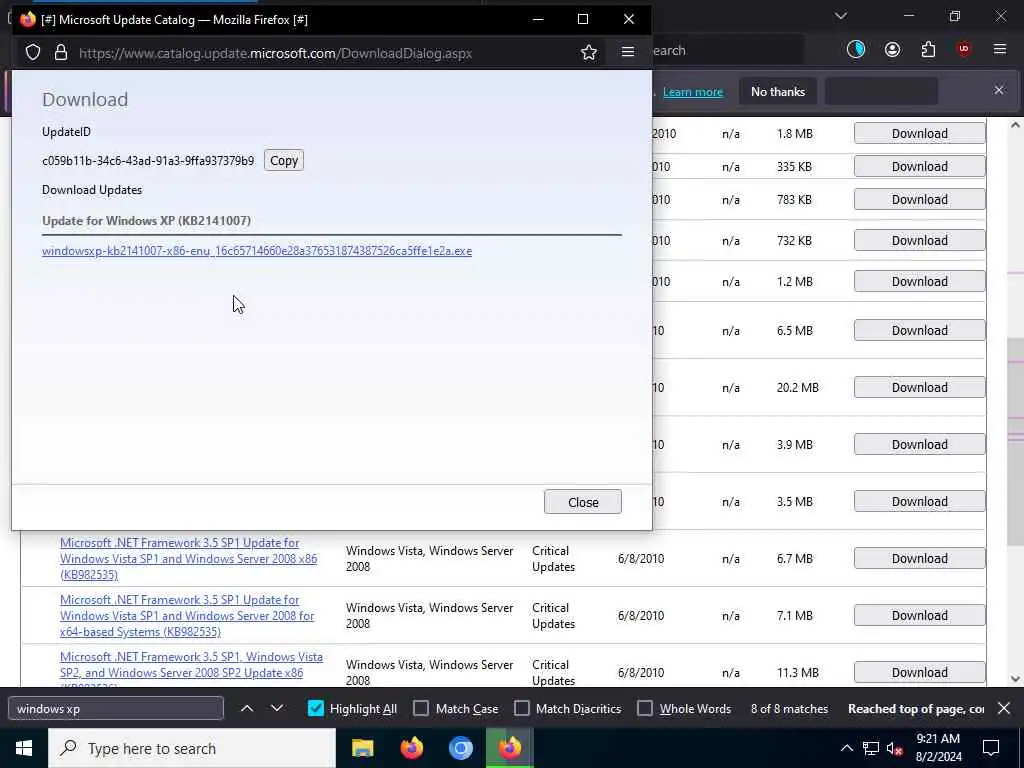Viewport: 1024px width, 768px height.
Task: Enable the Match Case checkbox
Action: (x=421, y=709)
